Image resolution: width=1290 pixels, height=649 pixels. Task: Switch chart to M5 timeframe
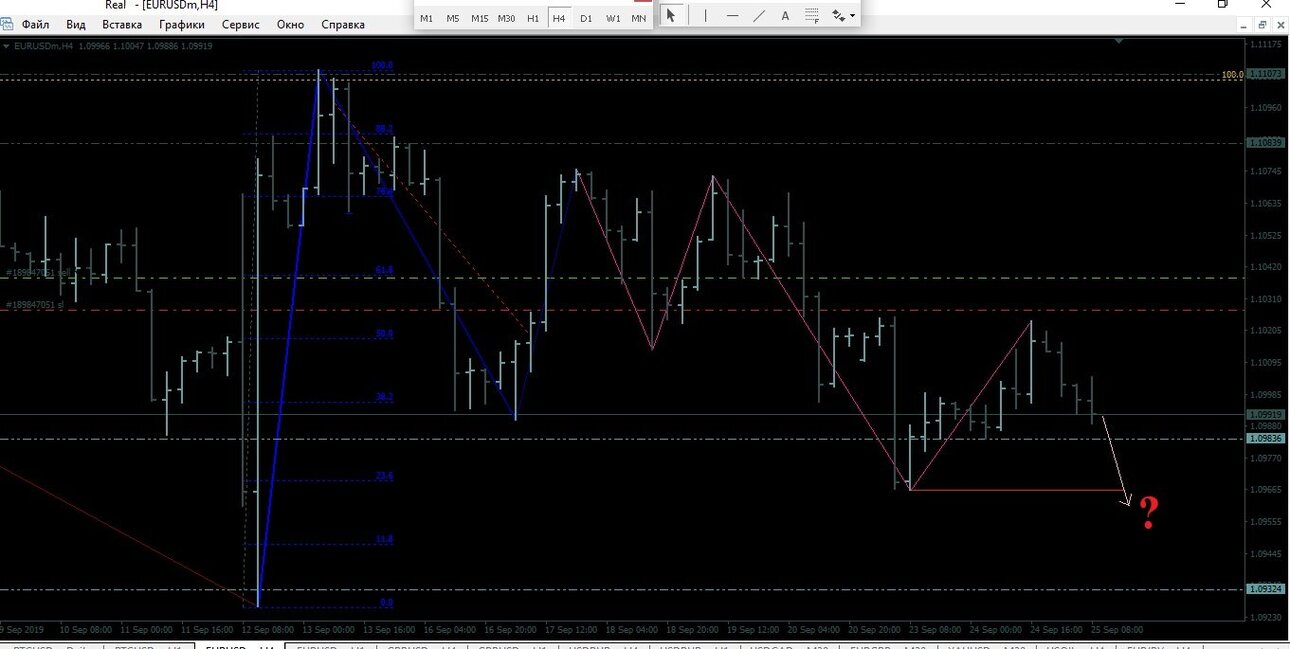453,18
